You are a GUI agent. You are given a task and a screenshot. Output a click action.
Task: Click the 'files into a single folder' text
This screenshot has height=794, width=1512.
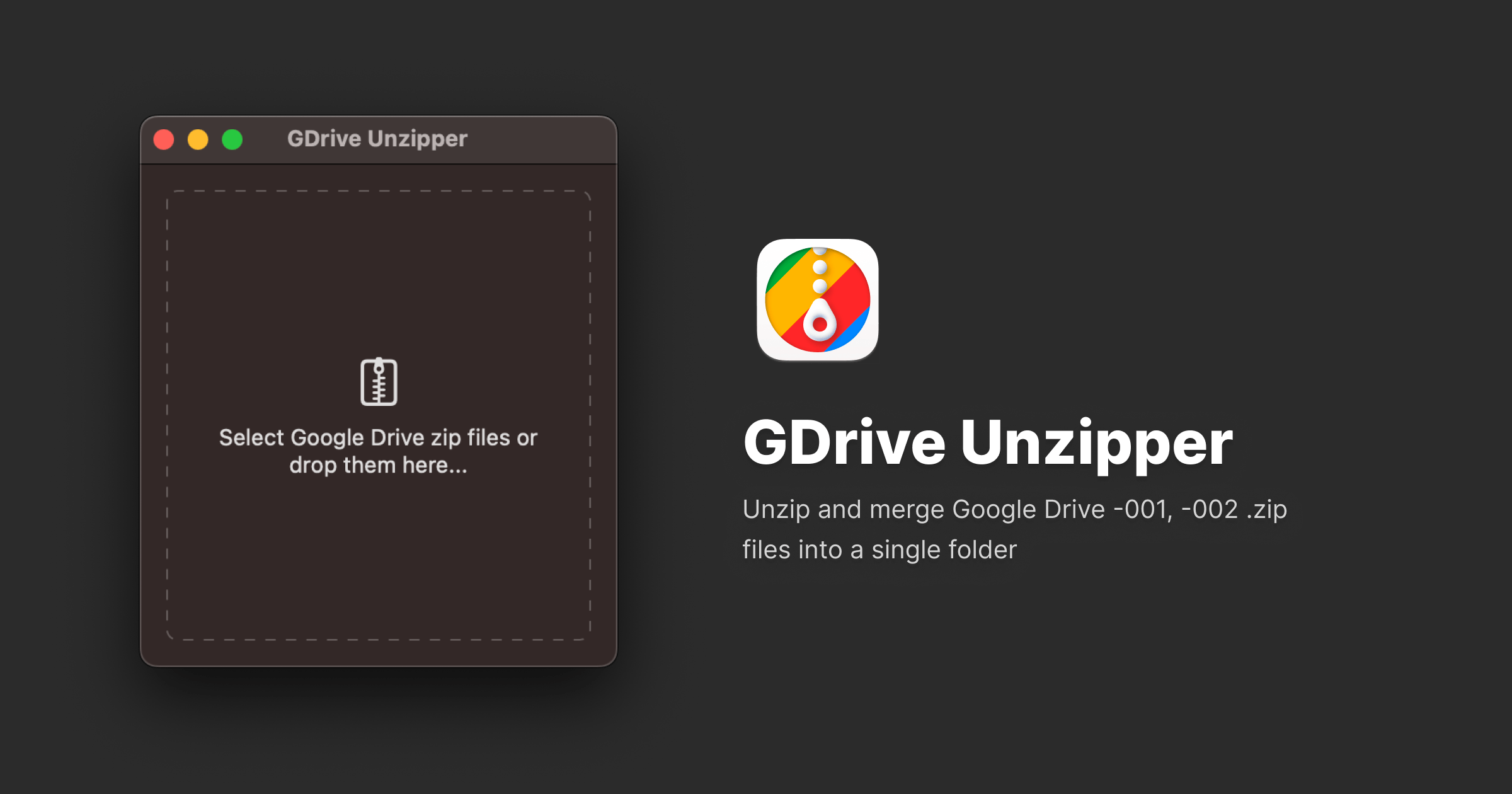[x=879, y=549]
